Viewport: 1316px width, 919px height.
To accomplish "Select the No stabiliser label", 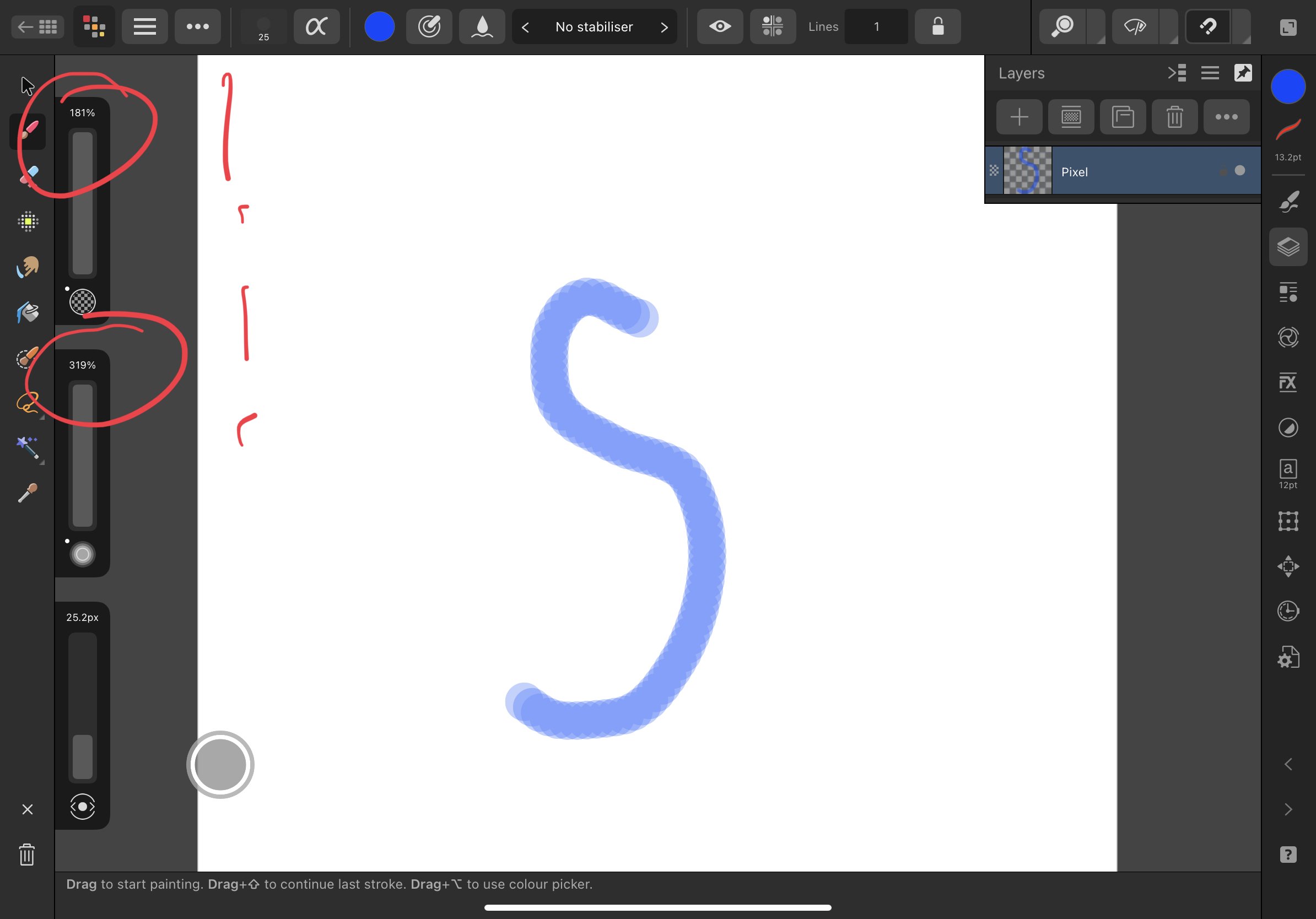I will tap(594, 27).
